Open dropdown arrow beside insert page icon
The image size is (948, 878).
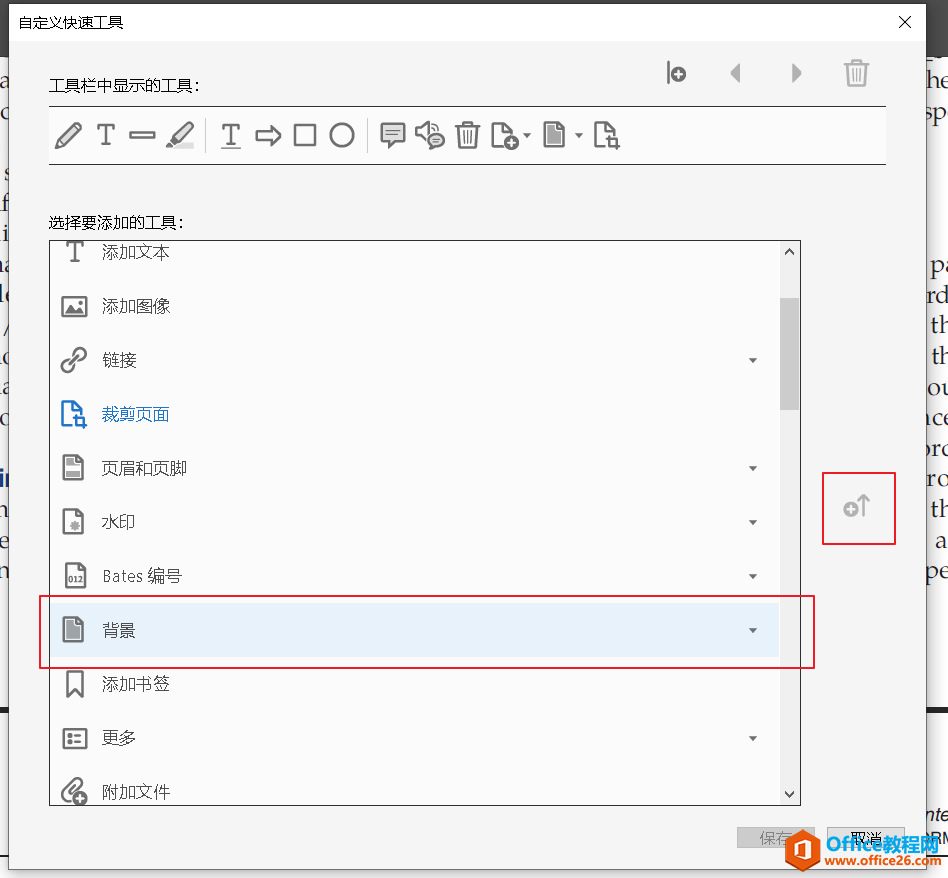[x=527, y=135]
